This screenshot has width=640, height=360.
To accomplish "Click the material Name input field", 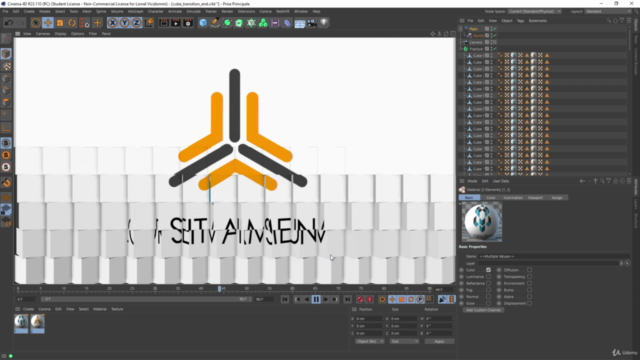I will click(554, 256).
